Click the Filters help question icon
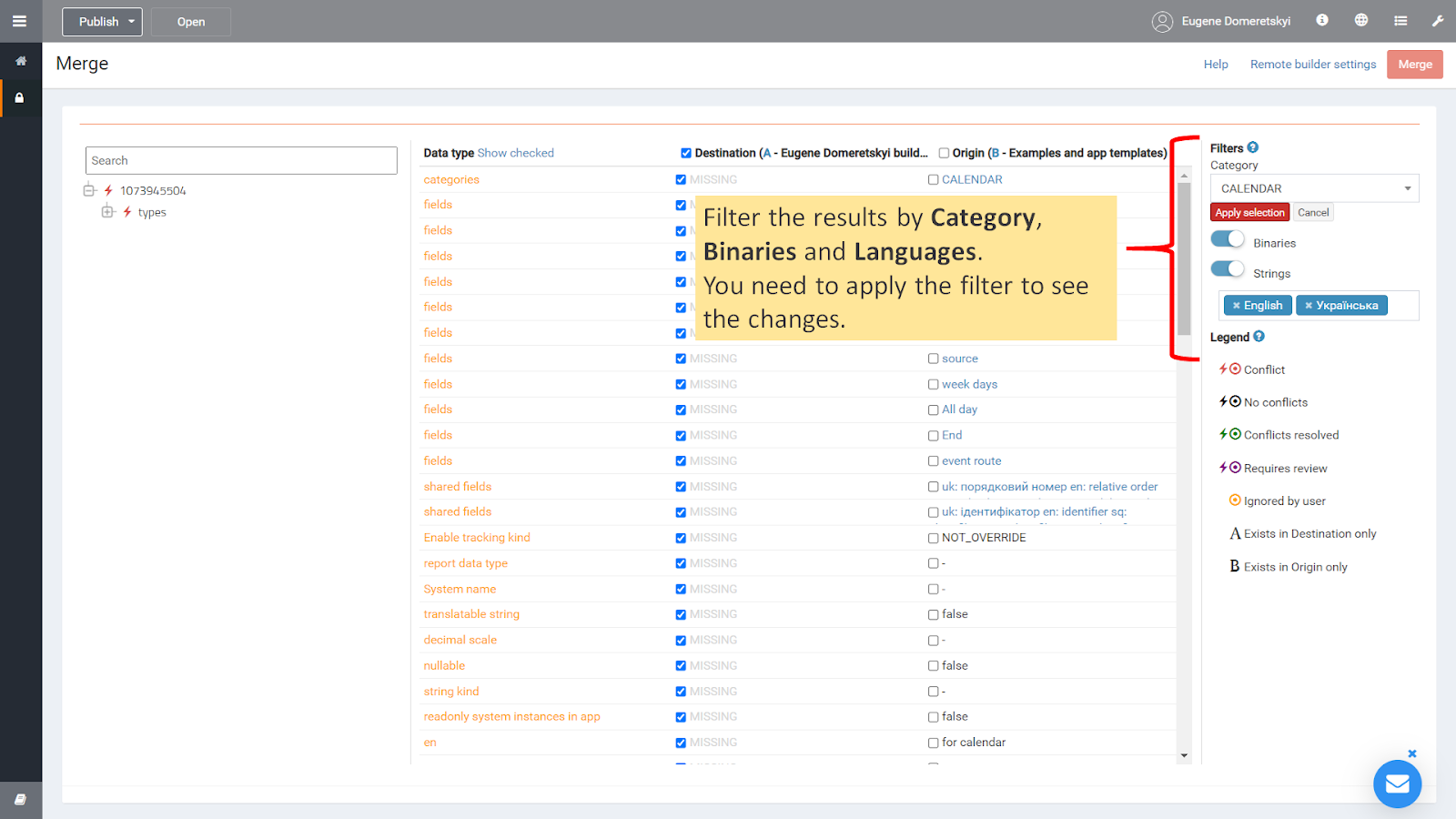1456x819 pixels. [1253, 147]
